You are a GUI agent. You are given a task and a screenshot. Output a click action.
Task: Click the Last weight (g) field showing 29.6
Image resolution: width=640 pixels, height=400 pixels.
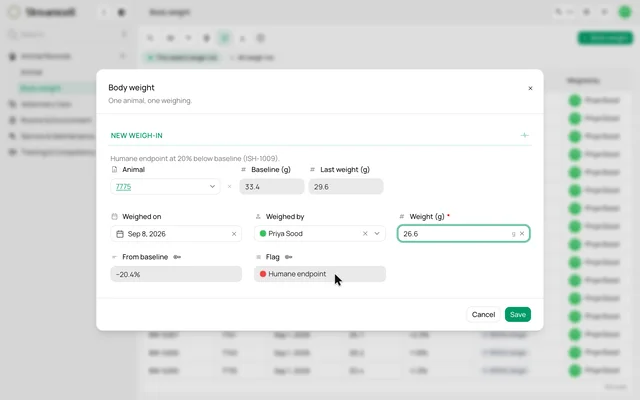coord(346,187)
